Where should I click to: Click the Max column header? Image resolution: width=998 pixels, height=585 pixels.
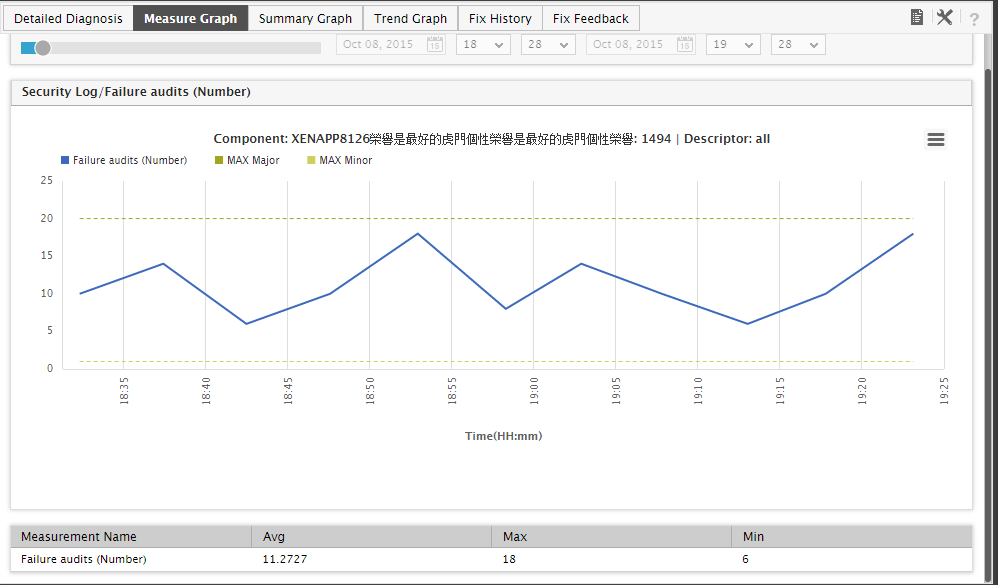(x=612, y=537)
